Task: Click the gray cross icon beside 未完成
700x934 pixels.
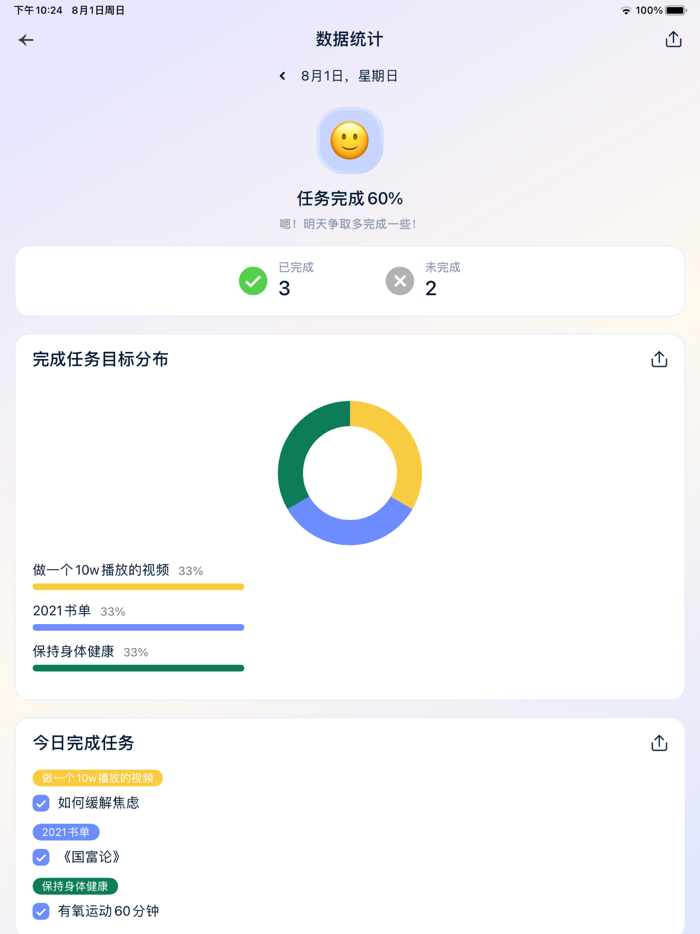Action: click(x=399, y=281)
